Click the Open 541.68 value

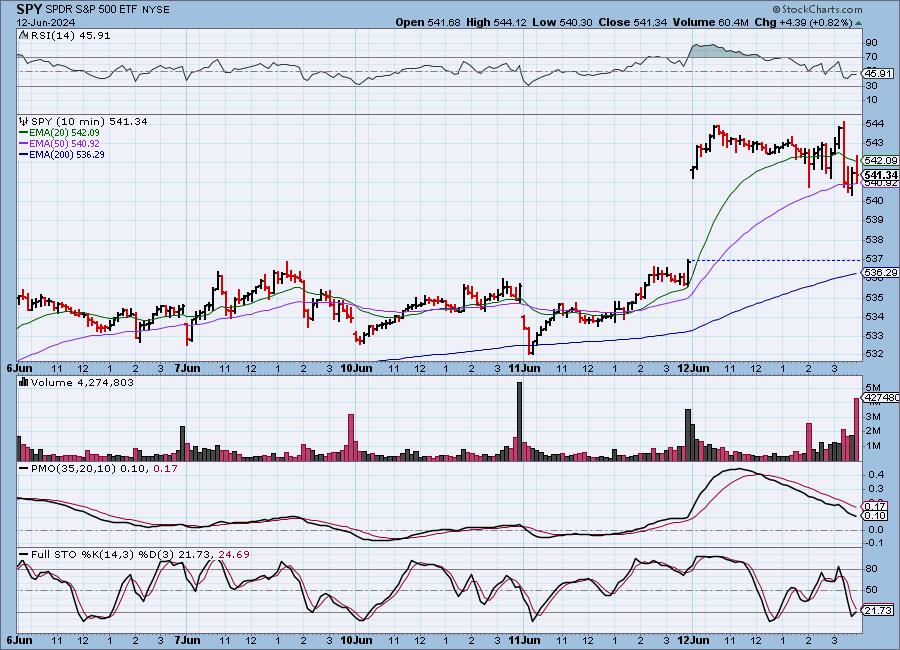[428, 22]
